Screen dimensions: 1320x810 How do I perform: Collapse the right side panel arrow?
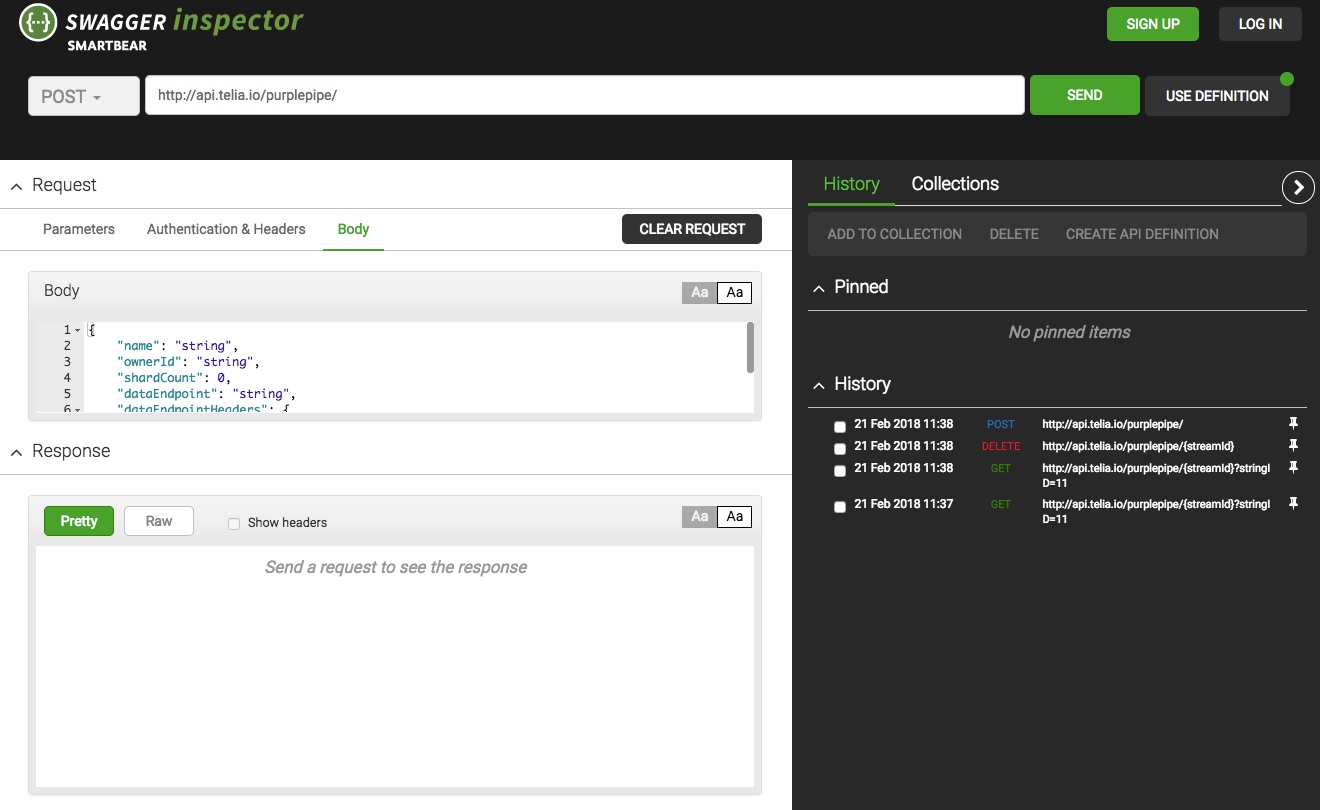[1298, 187]
